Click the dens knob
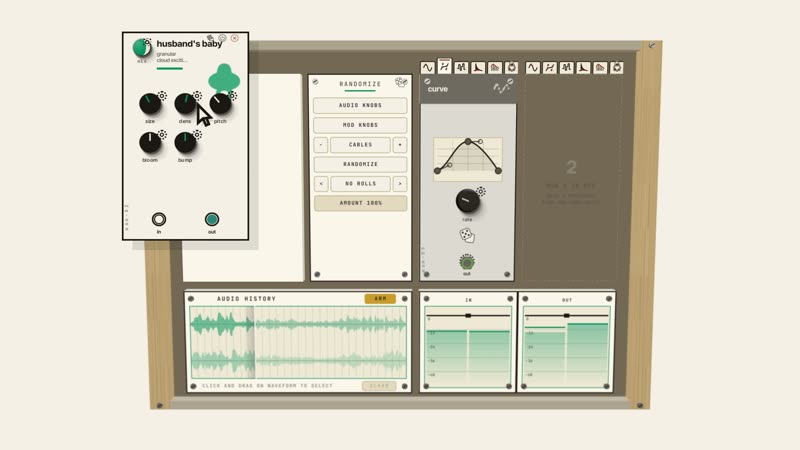The width and height of the screenshot is (800, 450). (185, 104)
